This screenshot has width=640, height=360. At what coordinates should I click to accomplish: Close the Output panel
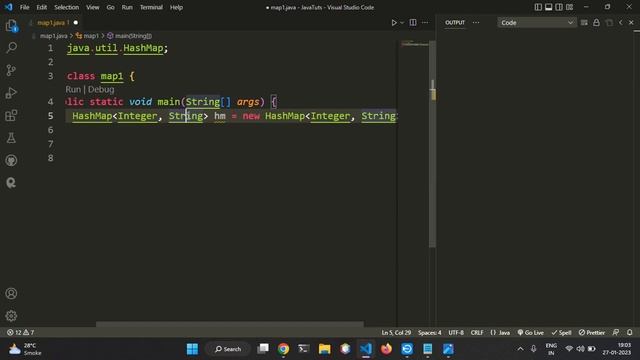pyautogui.click(x=631, y=22)
